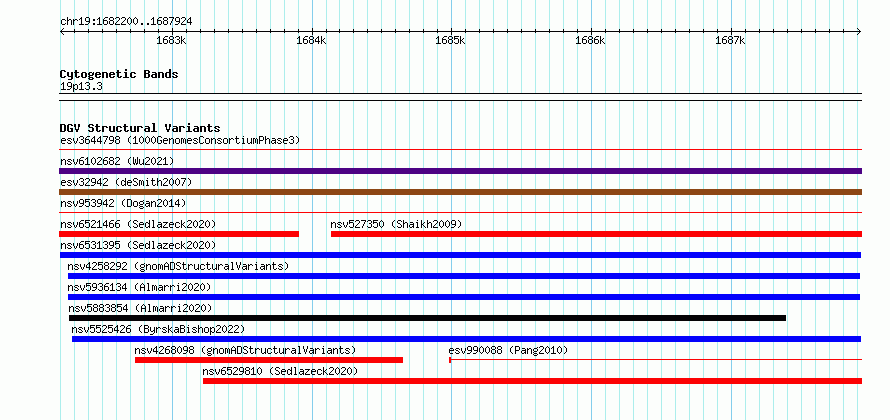Click the ruler's right arrowhead
The width and height of the screenshot is (890, 420).
[859, 32]
